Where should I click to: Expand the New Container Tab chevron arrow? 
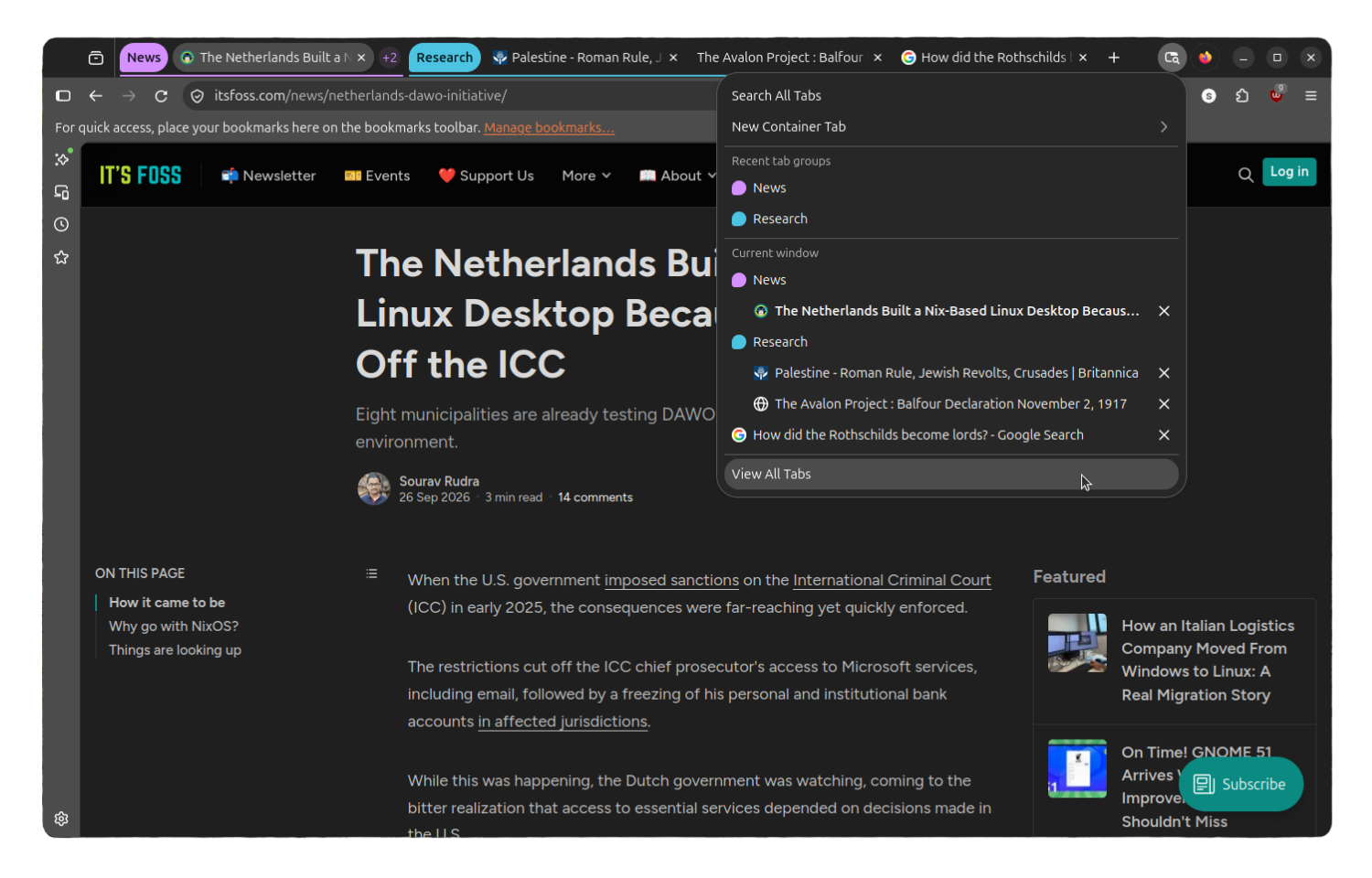[1163, 127]
